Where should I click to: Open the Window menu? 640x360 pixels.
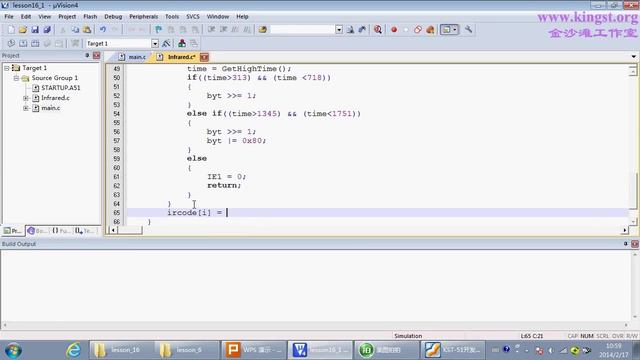(x=218, y=17)
